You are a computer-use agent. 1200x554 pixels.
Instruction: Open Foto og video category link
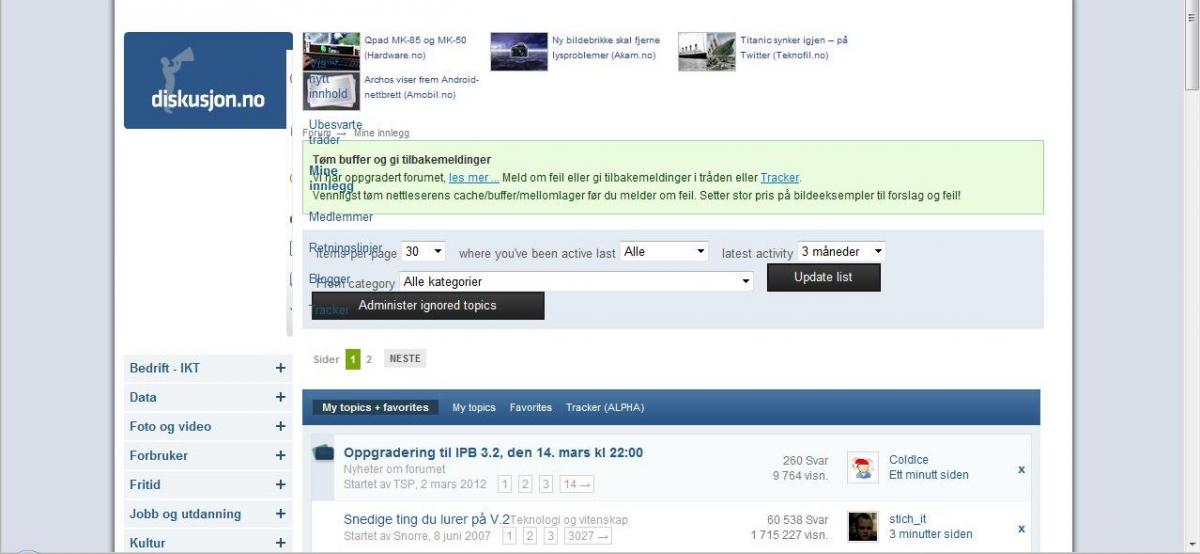[x=170, y=426]
